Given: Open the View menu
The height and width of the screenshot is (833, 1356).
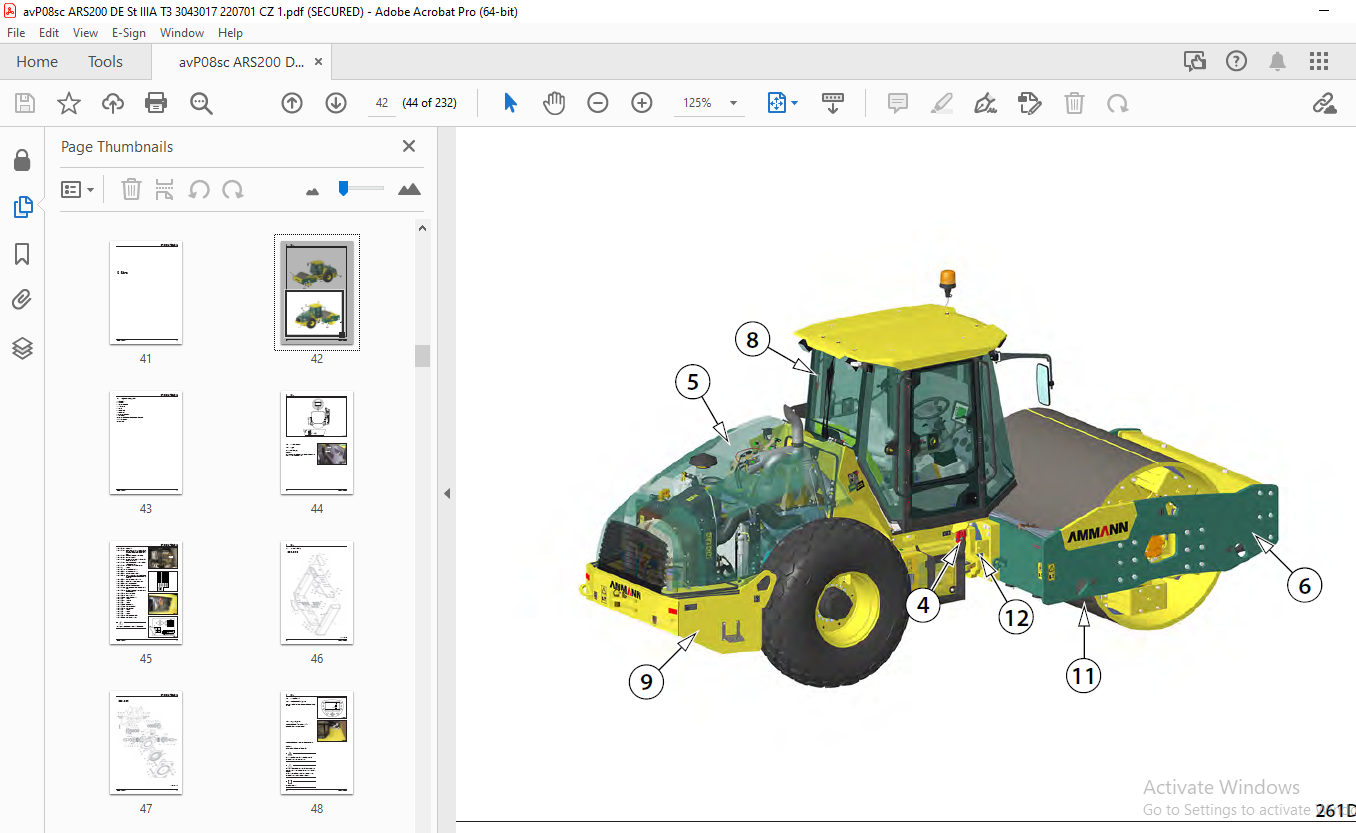Looking at the screenshot, I should pyautogui.click(x=85, y=33).
